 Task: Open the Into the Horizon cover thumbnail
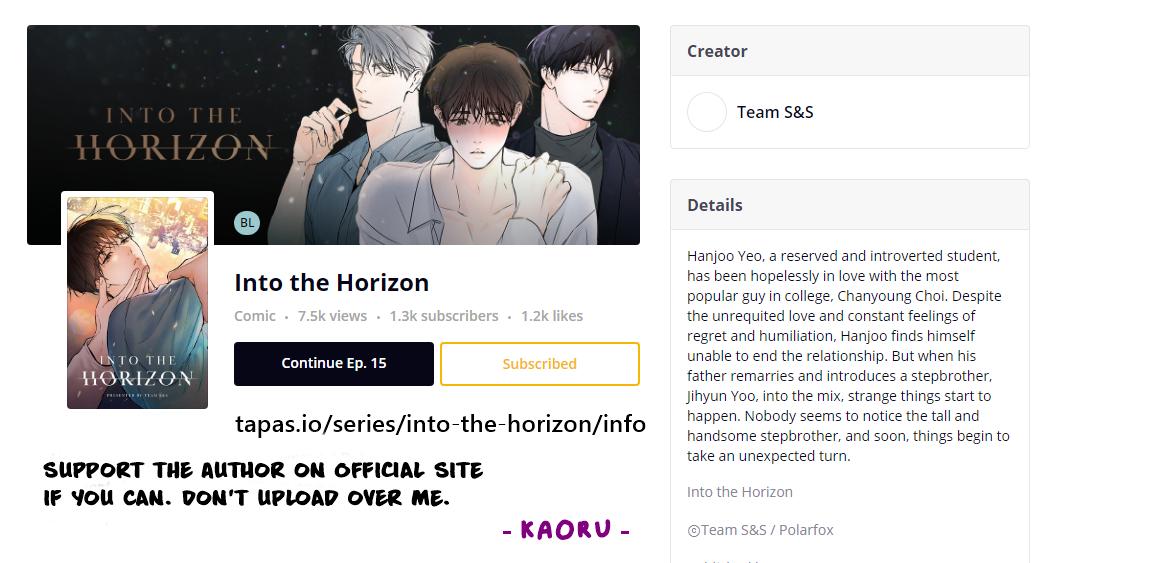click(x=137, y=302)
